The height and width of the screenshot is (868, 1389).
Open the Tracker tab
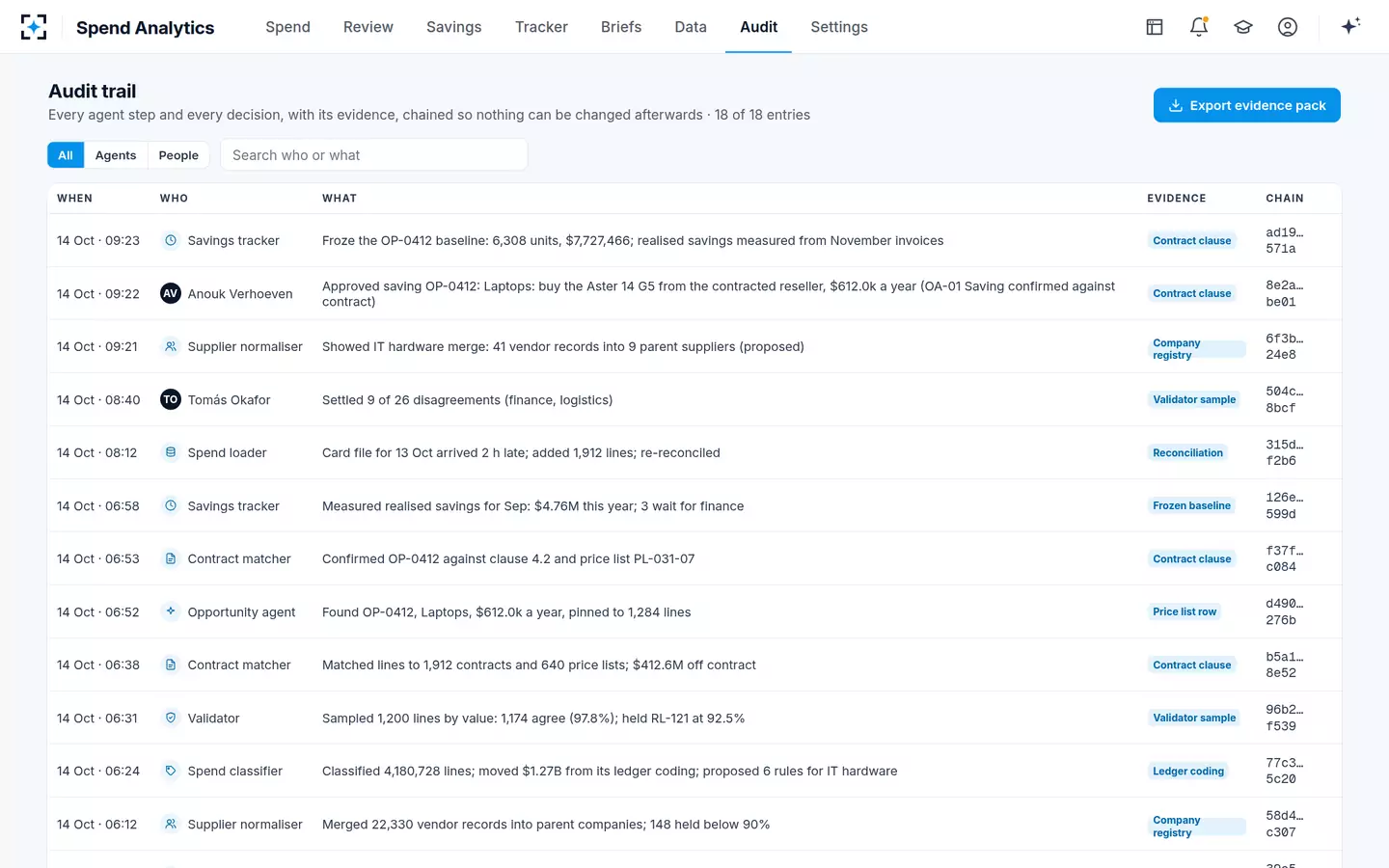coord(541,27)
